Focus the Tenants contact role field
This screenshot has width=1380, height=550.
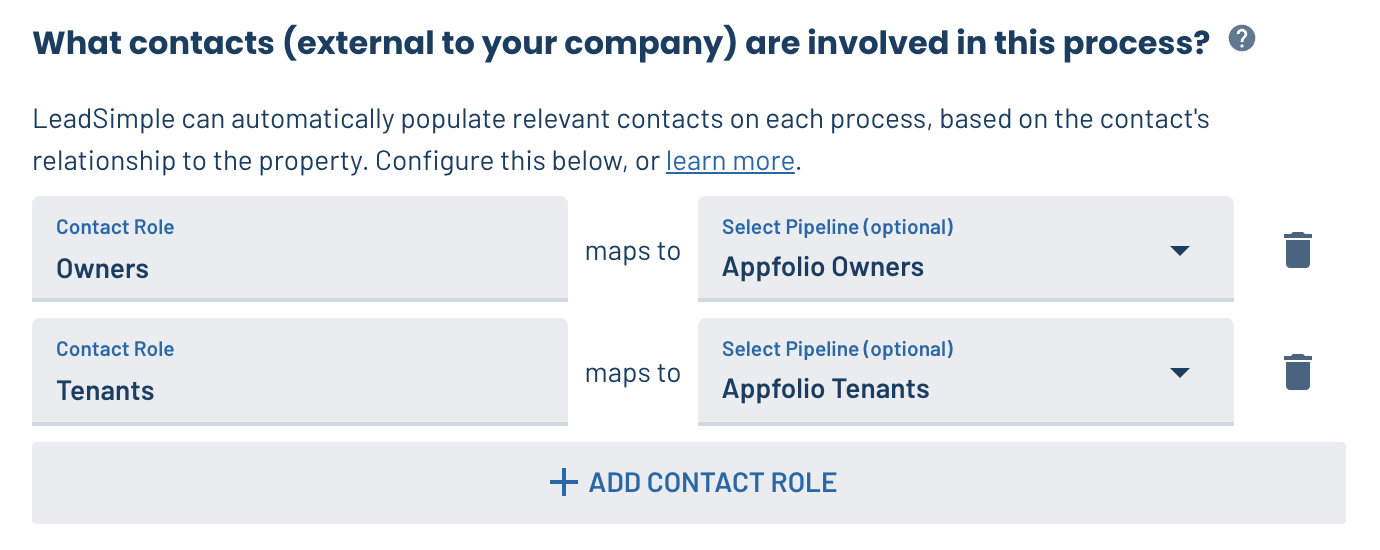[300, 371]
